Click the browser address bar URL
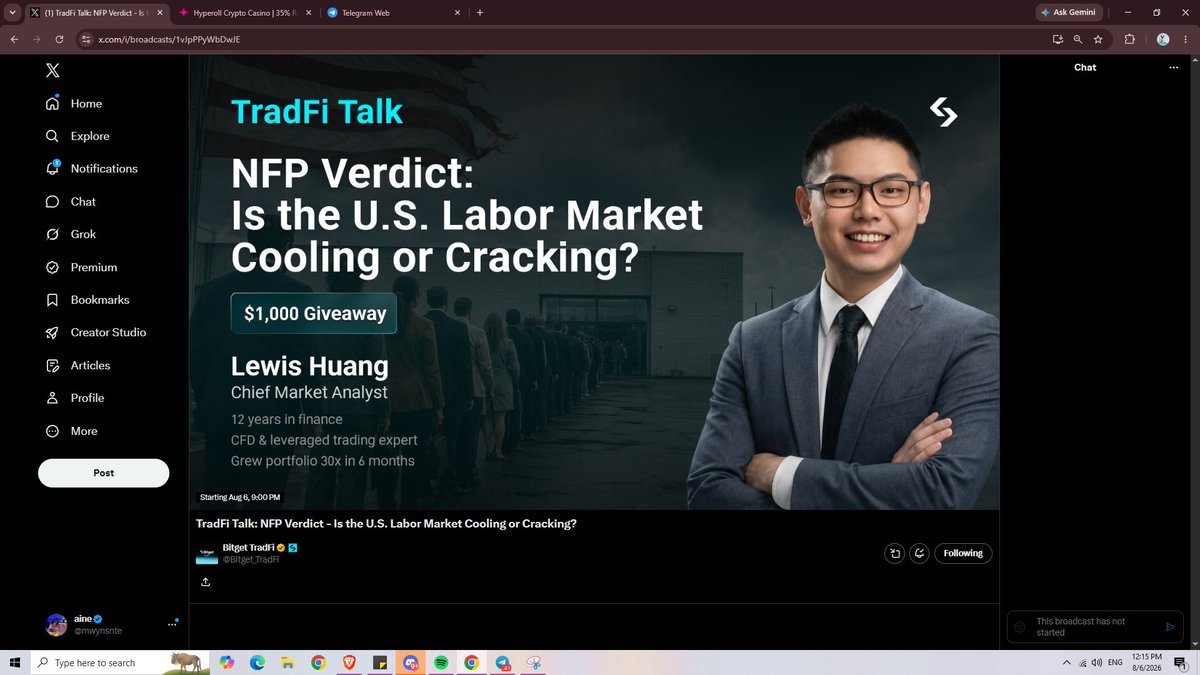The width and height of the screenshot is (1200, 675). (x=169, y=39)
